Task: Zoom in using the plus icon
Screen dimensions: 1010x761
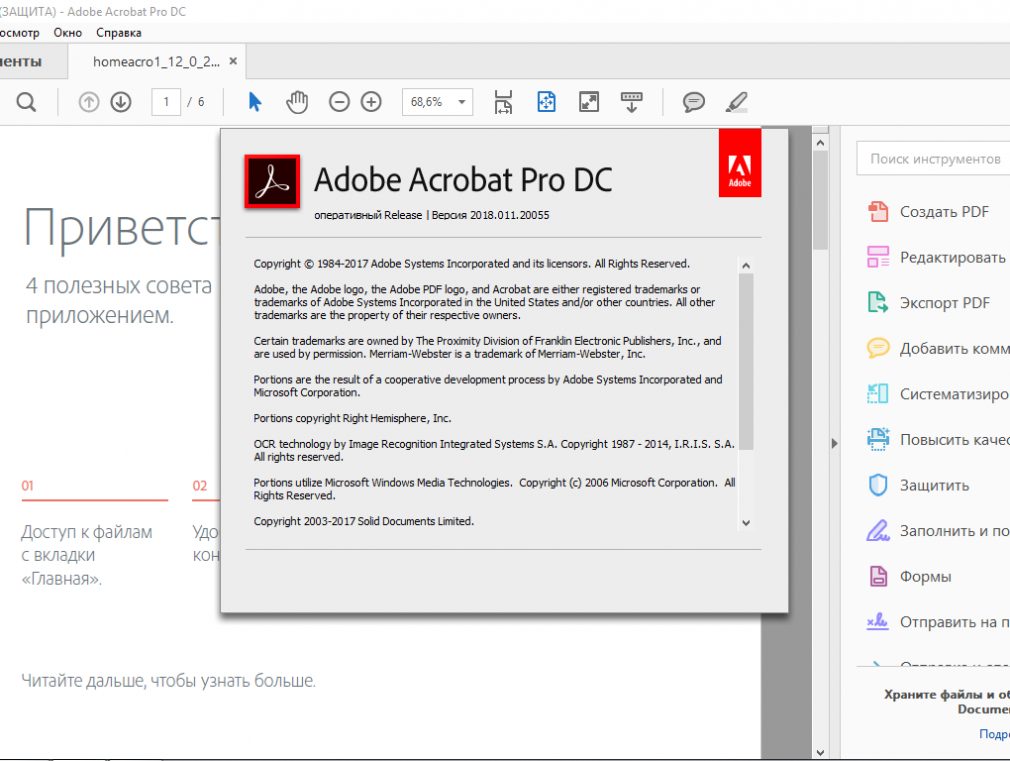Action: (x=371, y=102)
